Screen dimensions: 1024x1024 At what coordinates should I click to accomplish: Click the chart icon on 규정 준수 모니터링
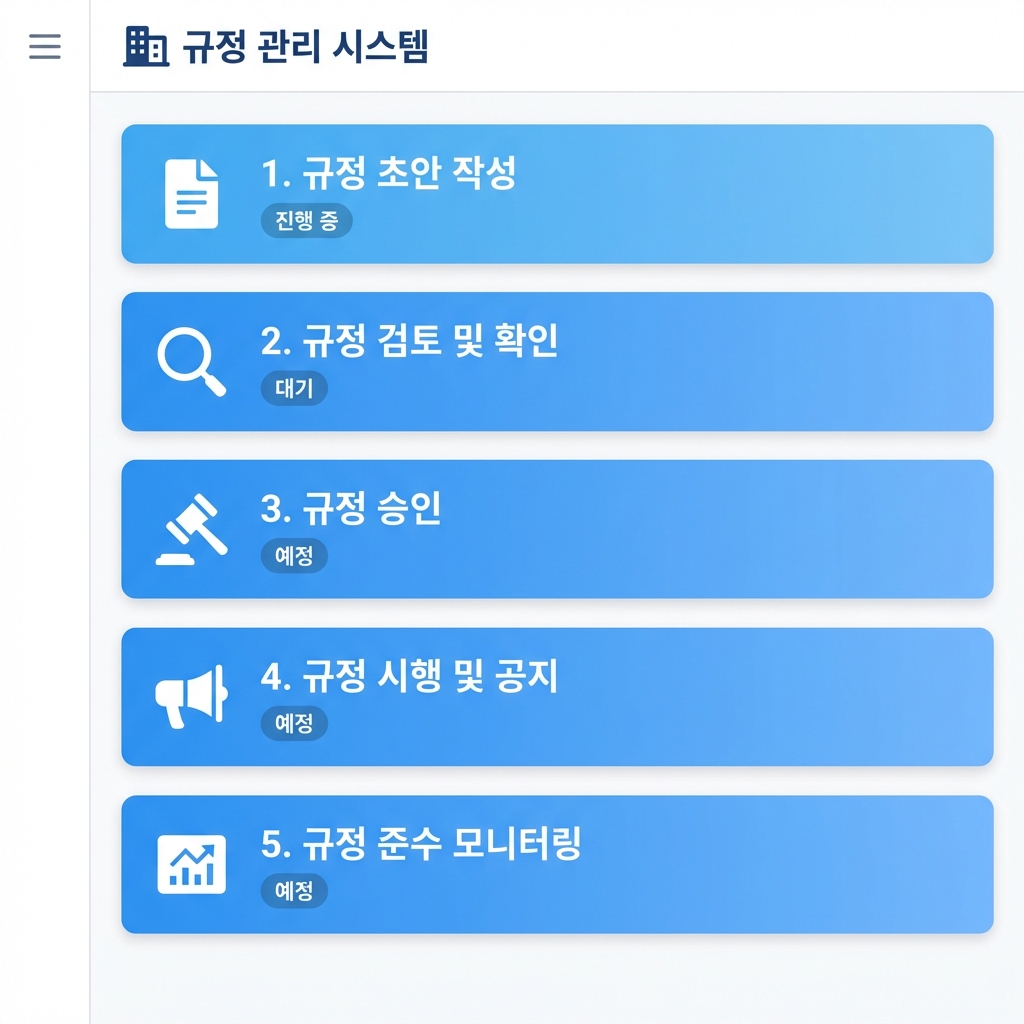tap(193, 860)
